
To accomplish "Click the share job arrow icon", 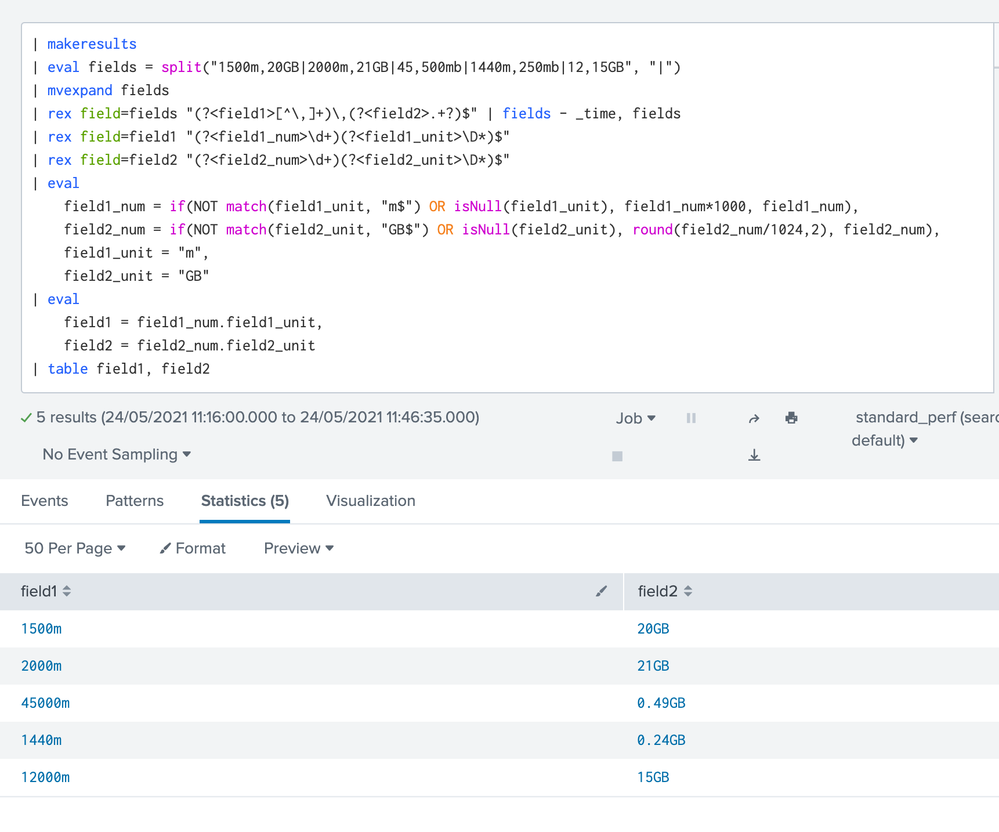I will click(754, 418).
